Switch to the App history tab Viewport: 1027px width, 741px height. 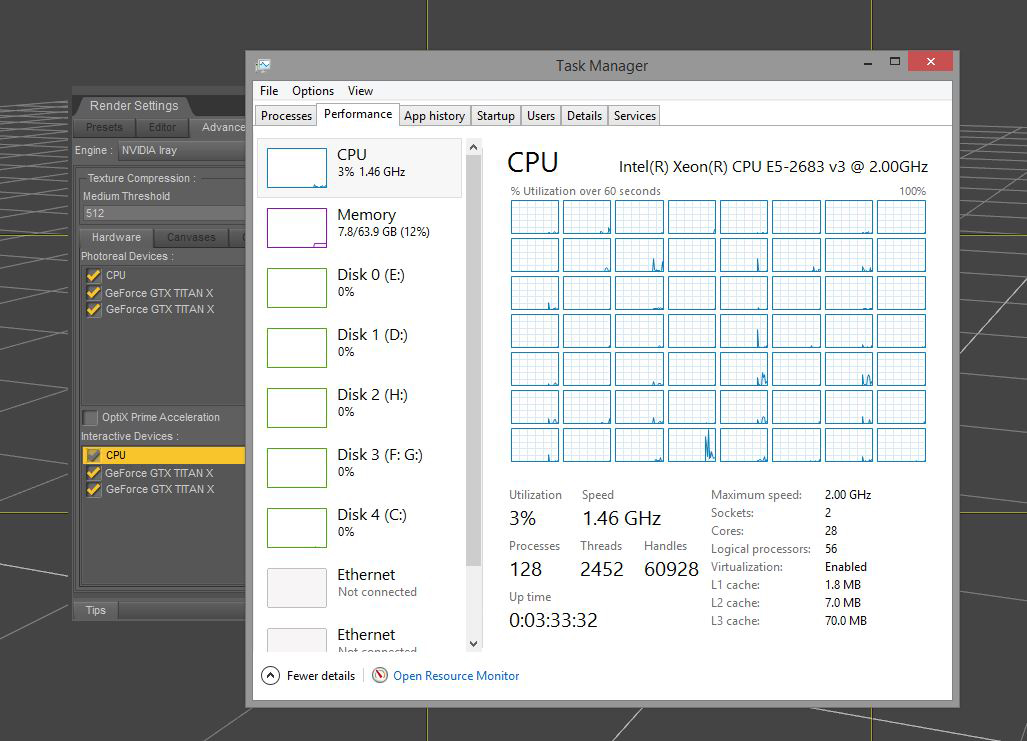point(434,116)
